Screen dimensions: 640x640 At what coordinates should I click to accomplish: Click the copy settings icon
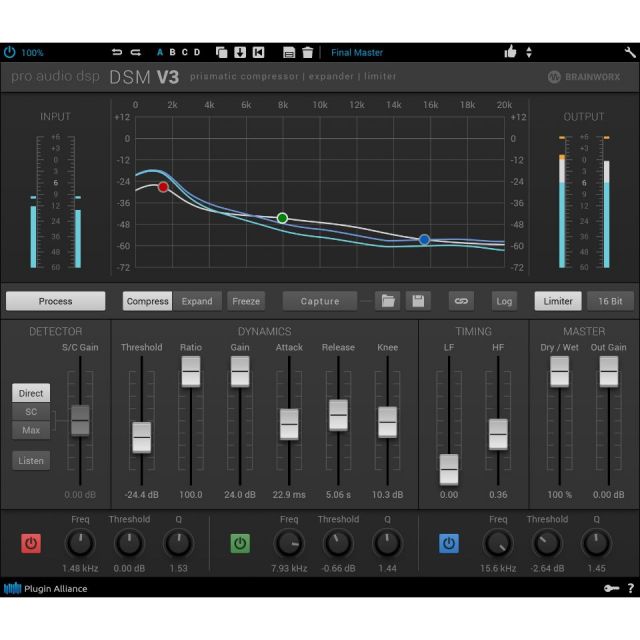click(222, 52)
